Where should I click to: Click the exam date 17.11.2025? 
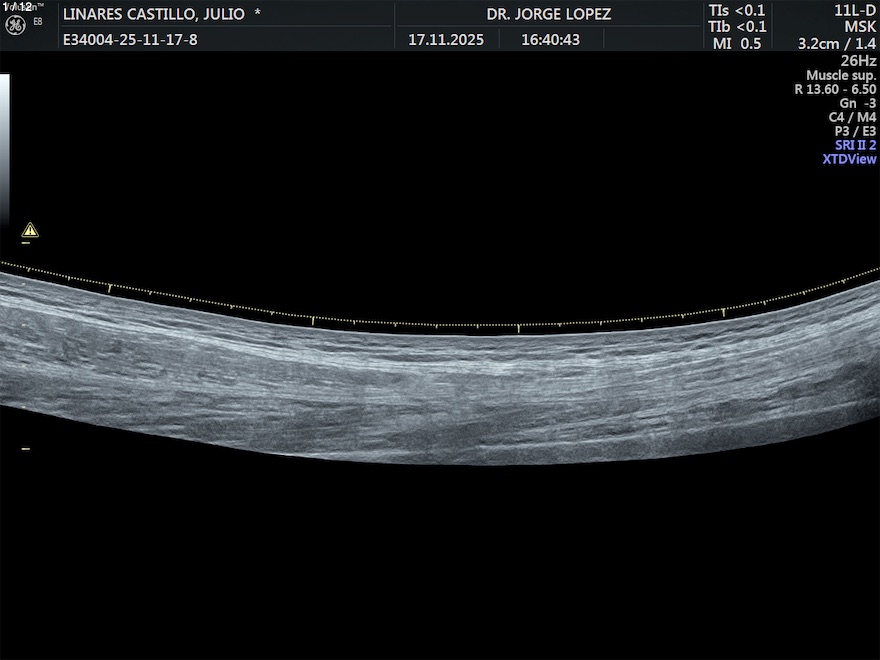[446, 40]
